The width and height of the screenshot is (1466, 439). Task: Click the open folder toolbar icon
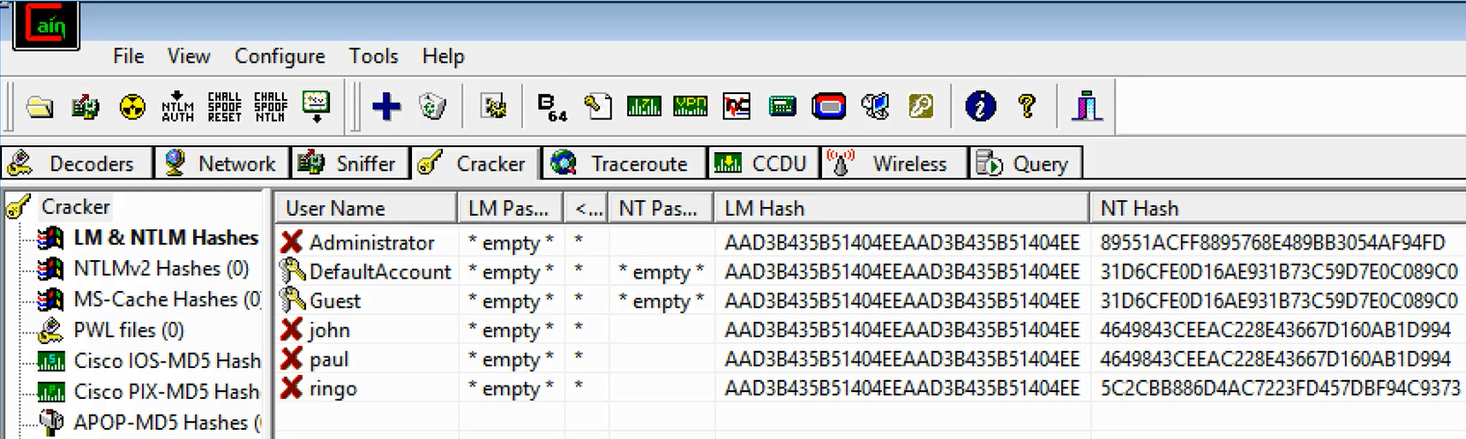pos(40,107)
